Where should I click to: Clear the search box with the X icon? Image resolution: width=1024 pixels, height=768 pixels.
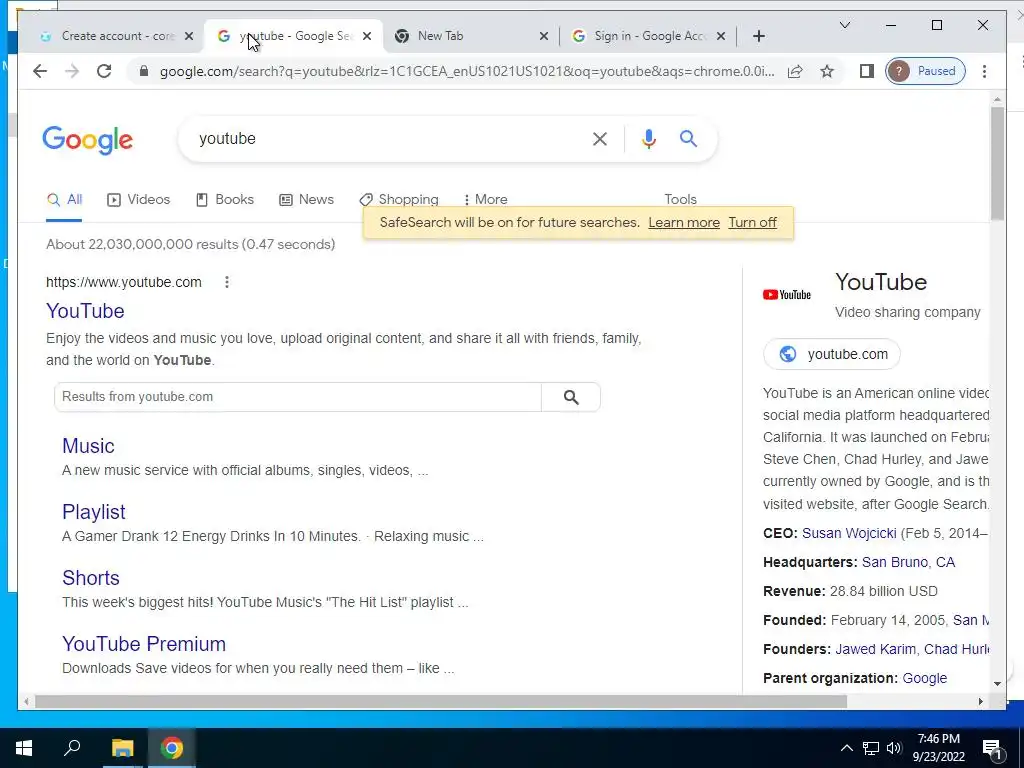600,138
